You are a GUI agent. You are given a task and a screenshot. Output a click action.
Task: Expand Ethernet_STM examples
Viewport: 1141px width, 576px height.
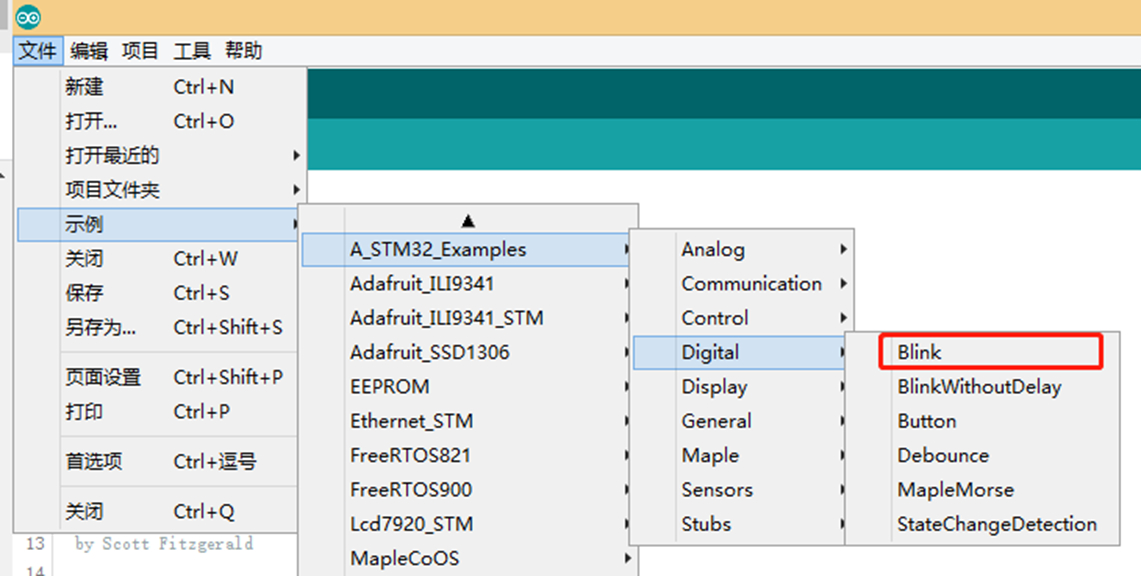click(468, 421)
